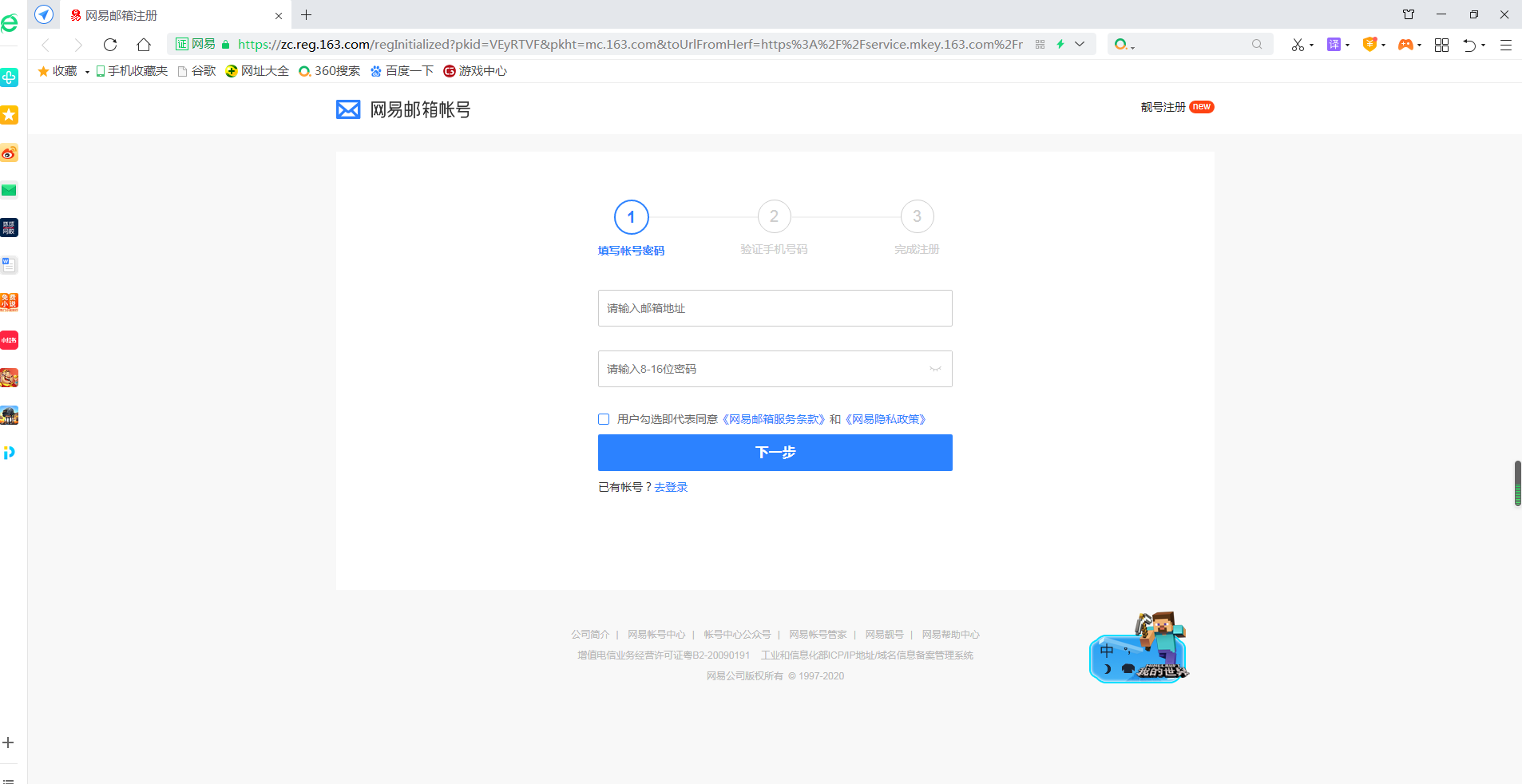The width and height of the screenshot is (1522, 784).
Task: Open the 游戏中心 bookmark
Action: (x=475, y=71)
